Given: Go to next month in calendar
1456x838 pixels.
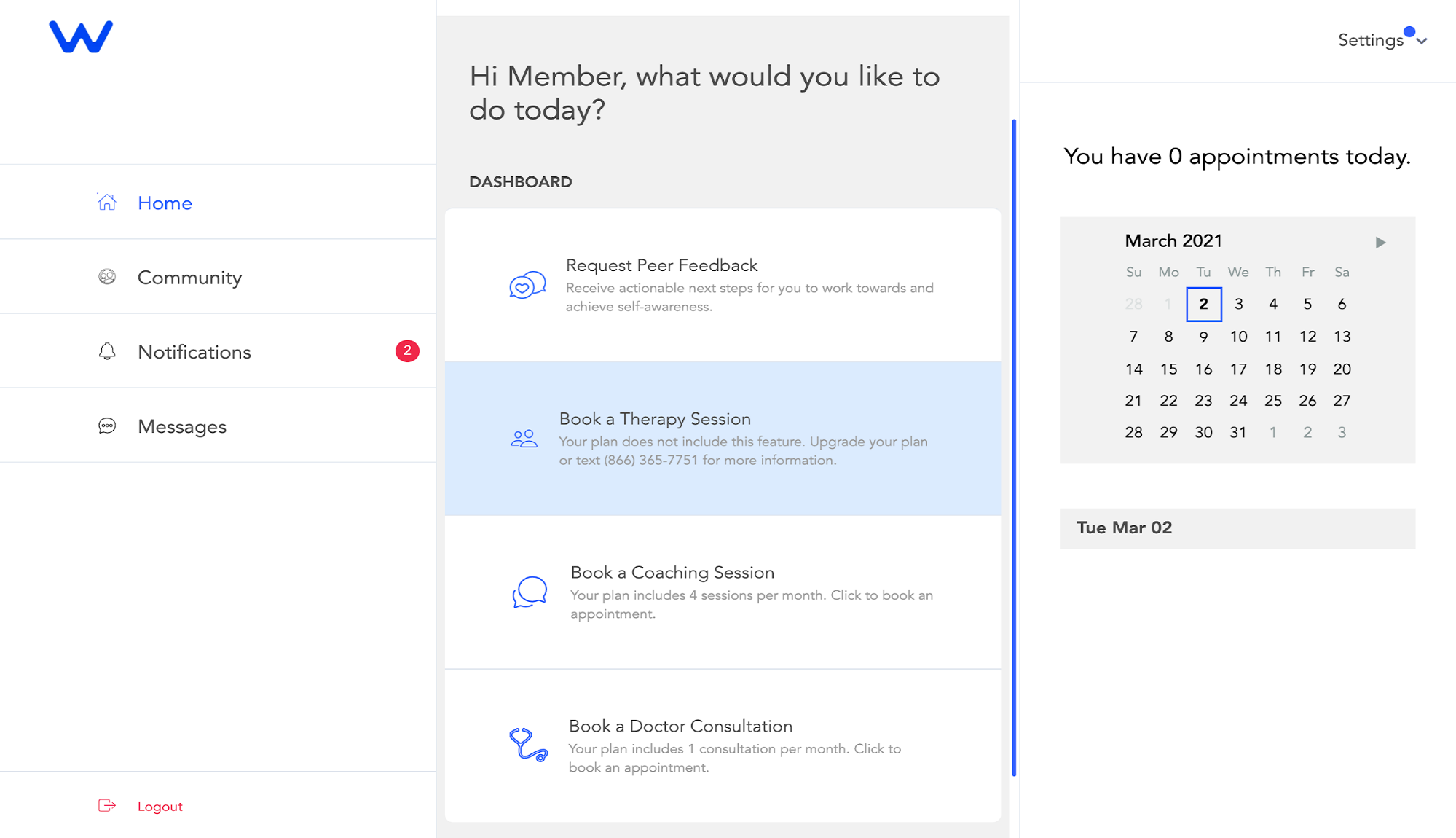Looking at the screenshot, I should (x=1380, y=242).
